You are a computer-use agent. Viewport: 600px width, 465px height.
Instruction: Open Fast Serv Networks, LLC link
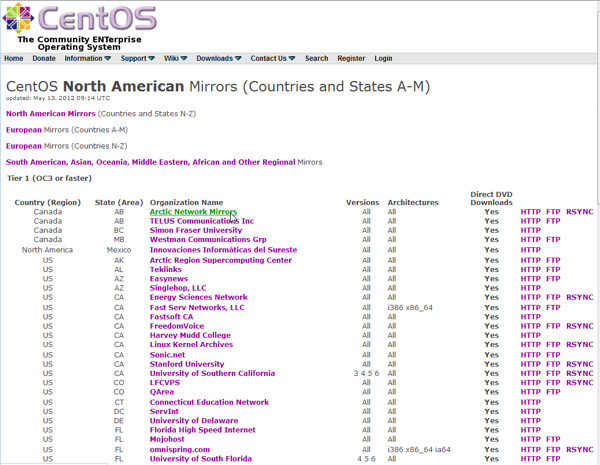197,307
